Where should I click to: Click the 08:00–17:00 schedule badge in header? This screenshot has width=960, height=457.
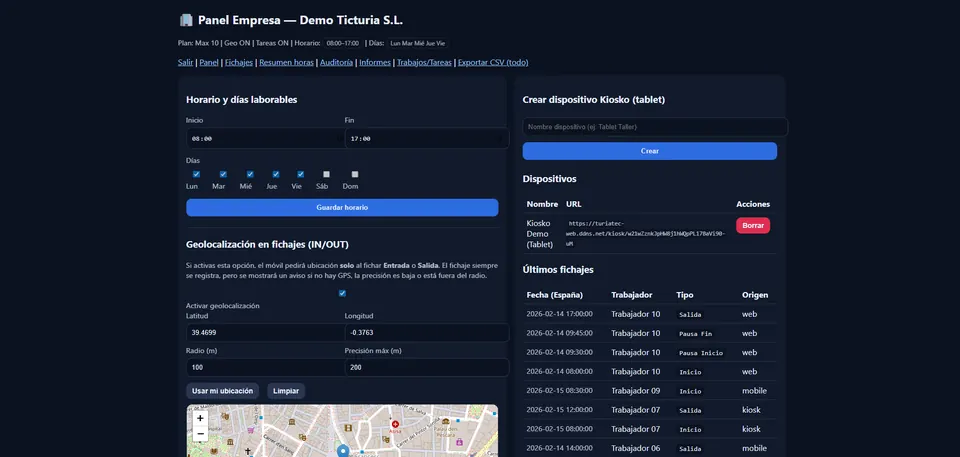[x=342, y=43]
